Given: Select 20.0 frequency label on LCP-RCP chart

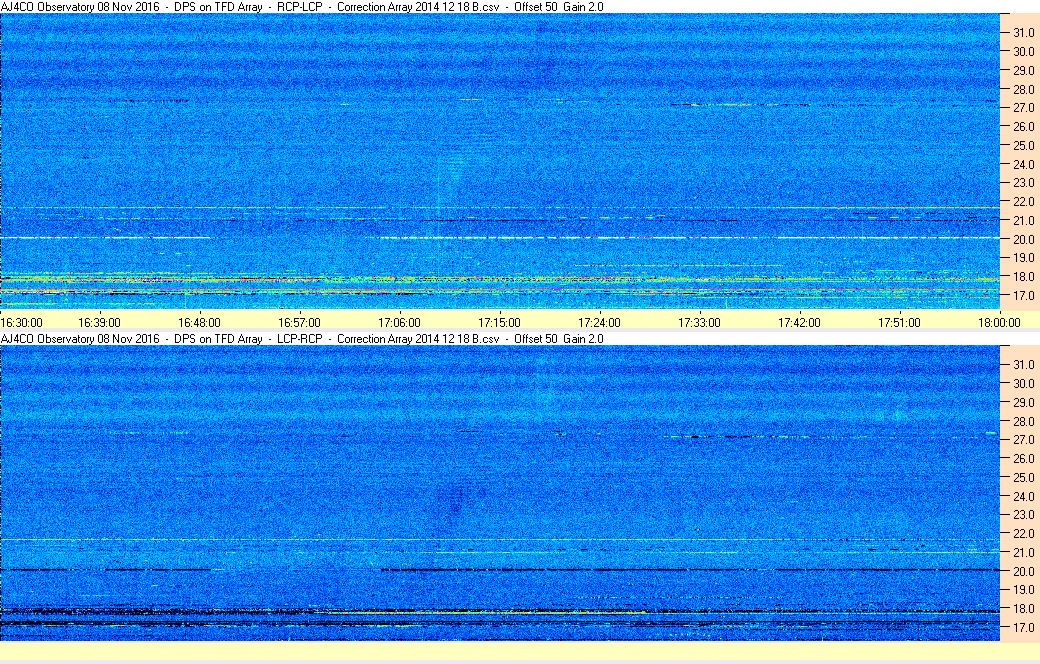Looking at the screenshot, I should coord(1023,571).
